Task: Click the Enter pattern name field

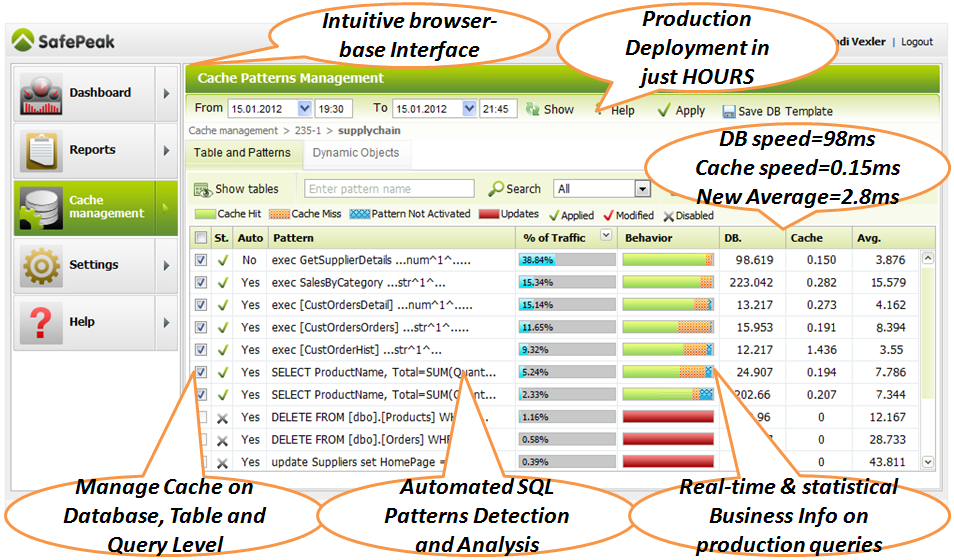Action: (x=389, y=189)
